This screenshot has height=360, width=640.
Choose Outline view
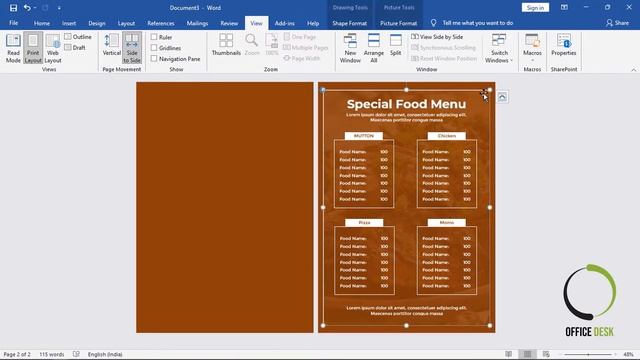pos(78,37)
